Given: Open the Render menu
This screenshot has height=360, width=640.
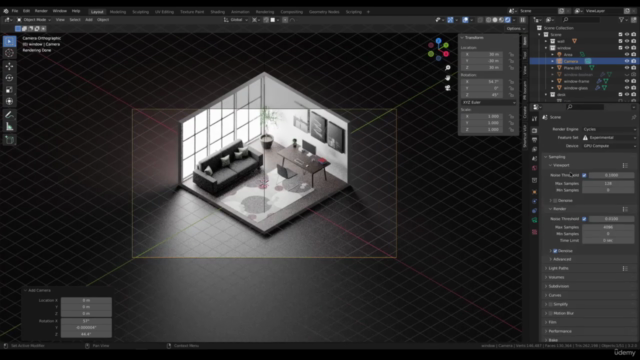Looking at the screenshot, I should (41, 11).
